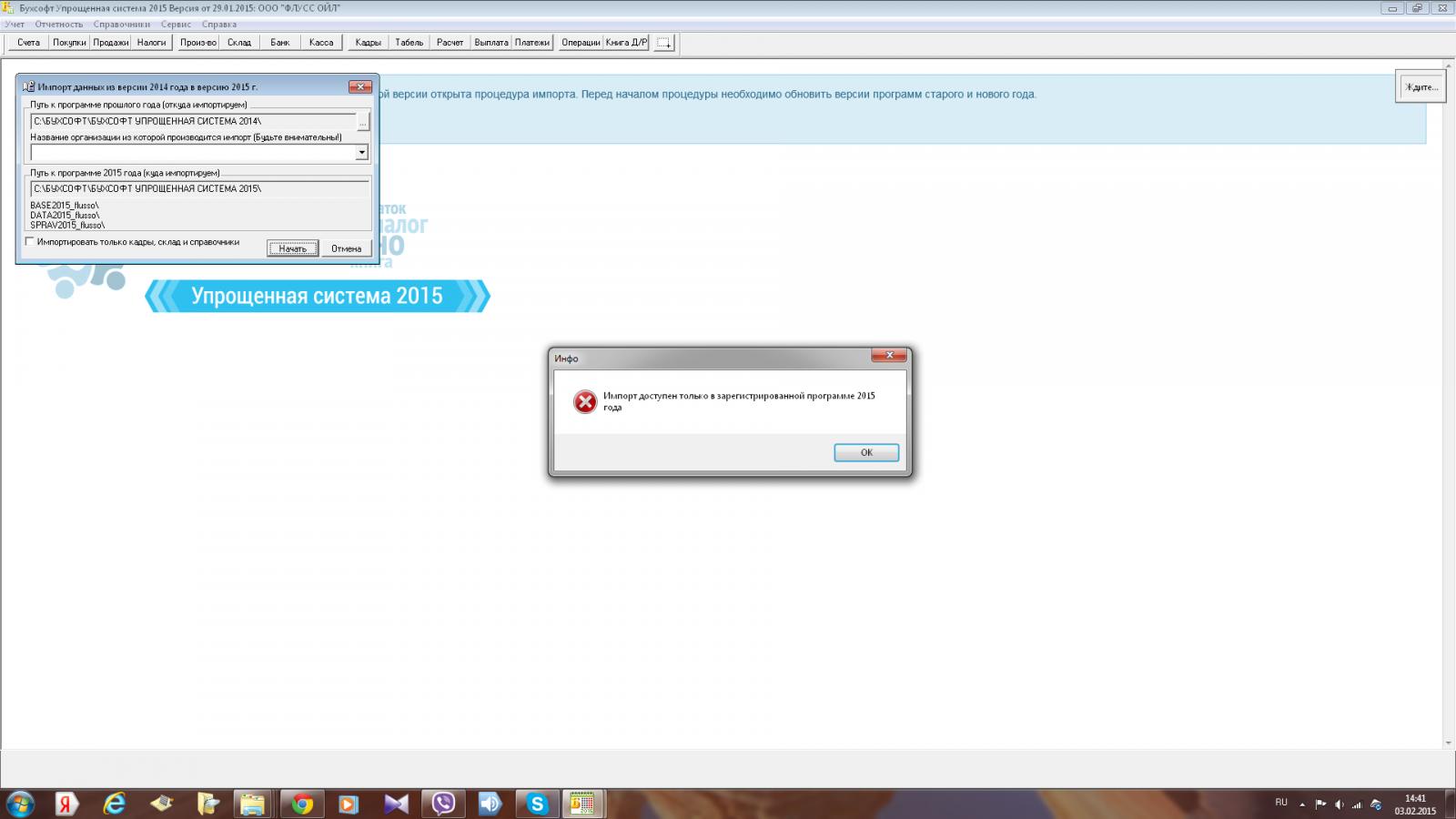Image resolution: width=1456 pixels, height=819 pixels.
Task: Launch Google Chrome from the taskbar
Action: coord(302,804)
